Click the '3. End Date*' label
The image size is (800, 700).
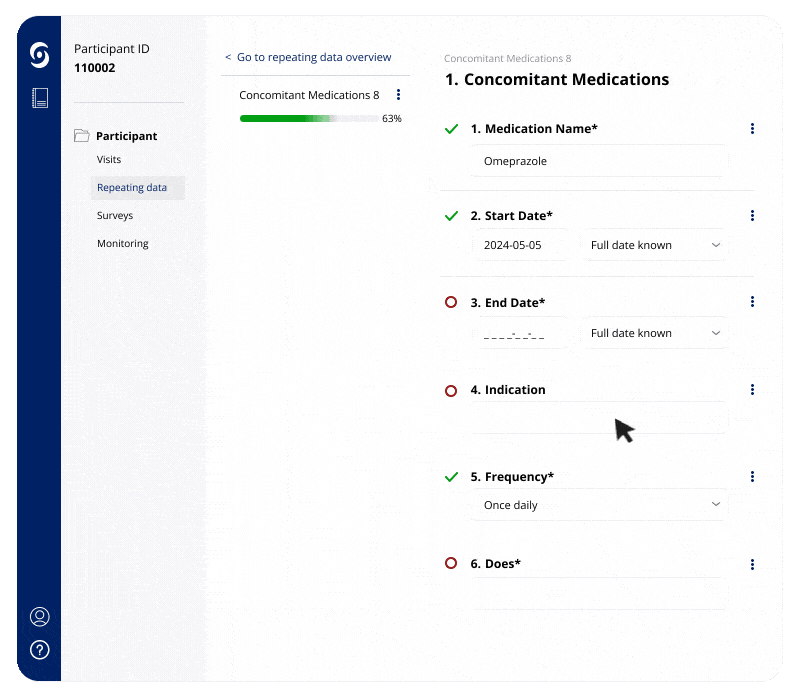point(508,303)
